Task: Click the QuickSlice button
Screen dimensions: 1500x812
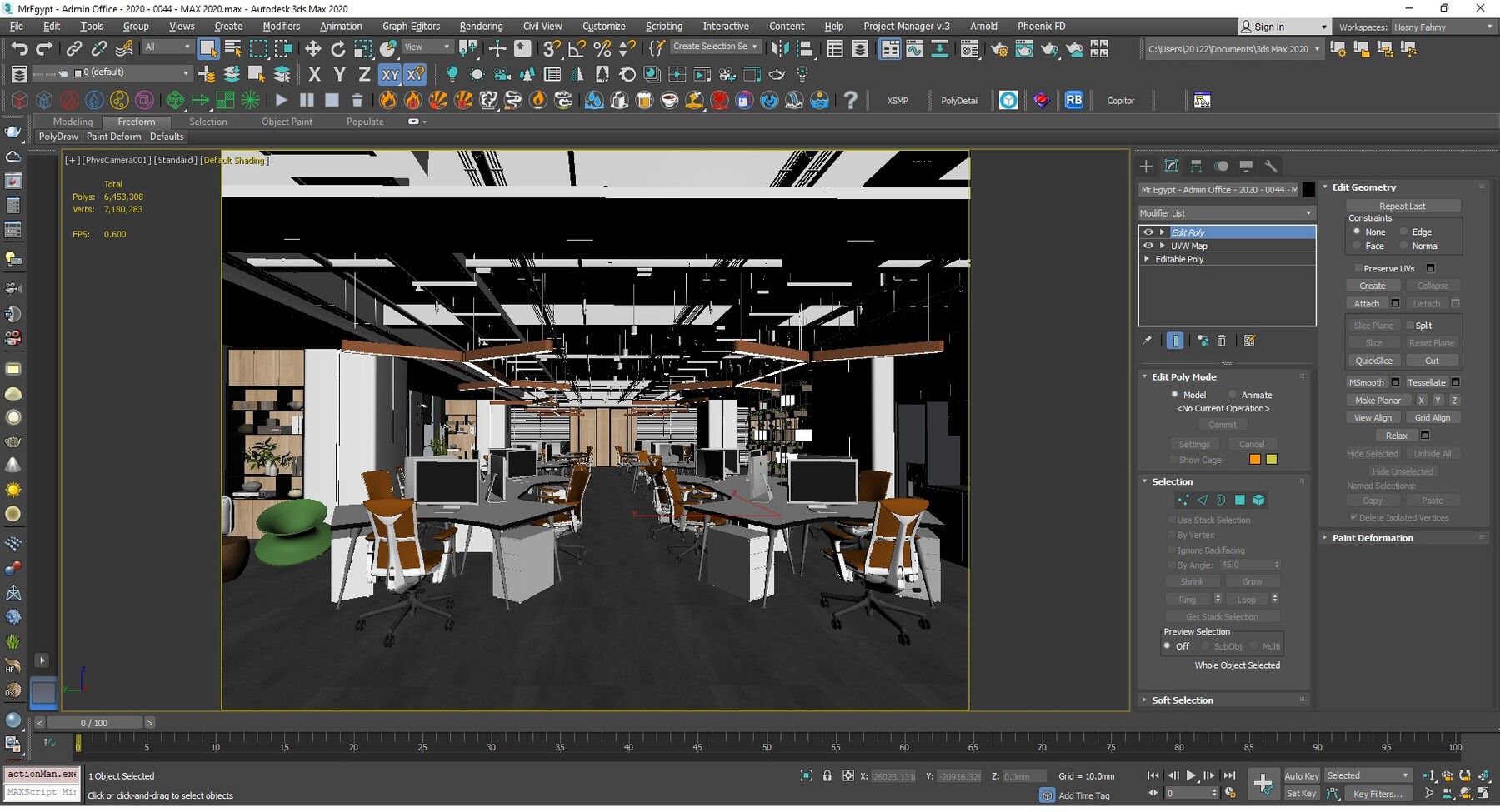Action: [1373, 360]
